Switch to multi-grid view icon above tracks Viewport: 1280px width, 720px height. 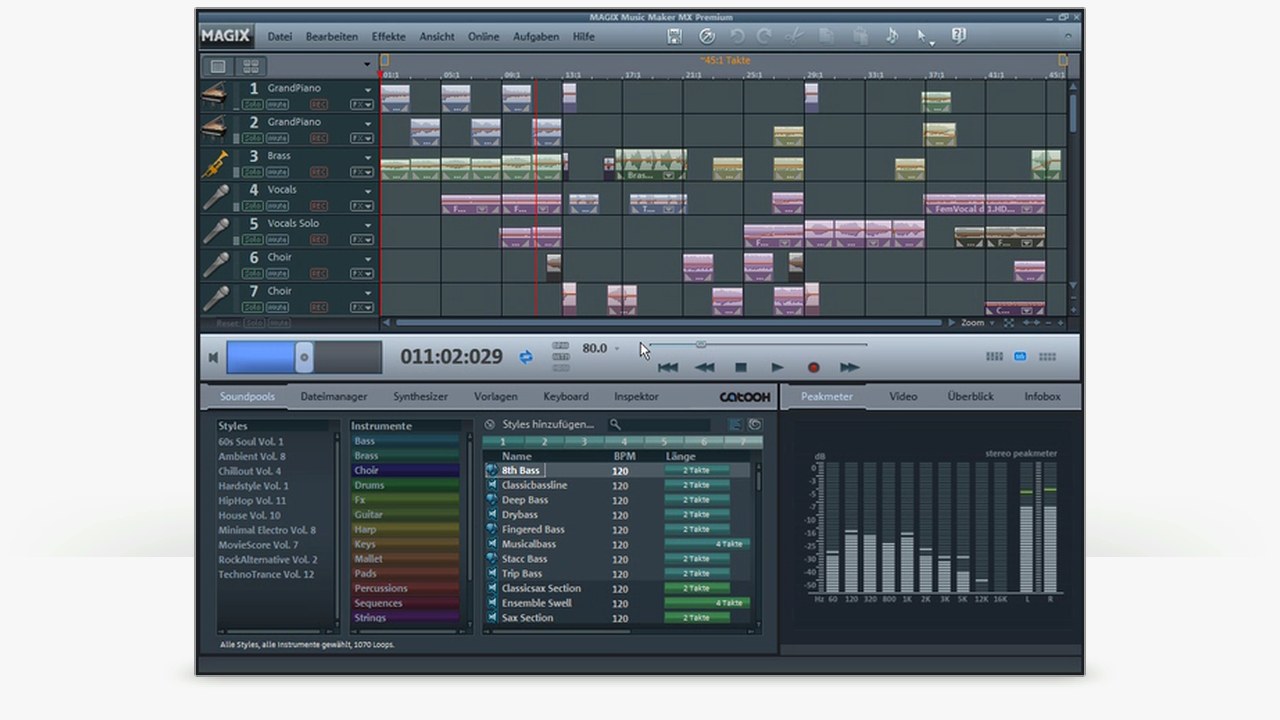pos(251,66)
